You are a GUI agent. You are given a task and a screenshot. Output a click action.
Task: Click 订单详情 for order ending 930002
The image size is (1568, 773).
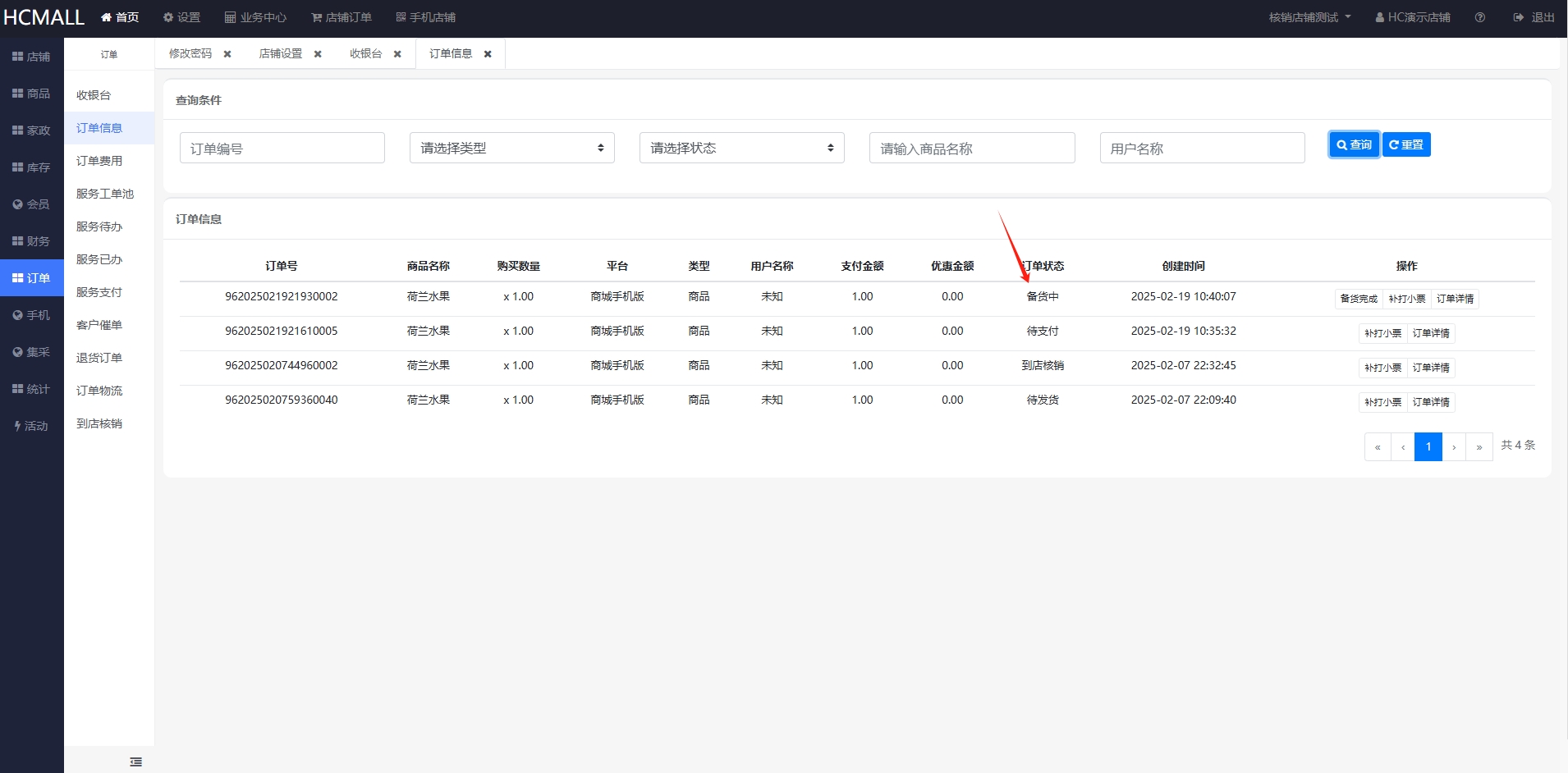click(x=1456, y=299)
